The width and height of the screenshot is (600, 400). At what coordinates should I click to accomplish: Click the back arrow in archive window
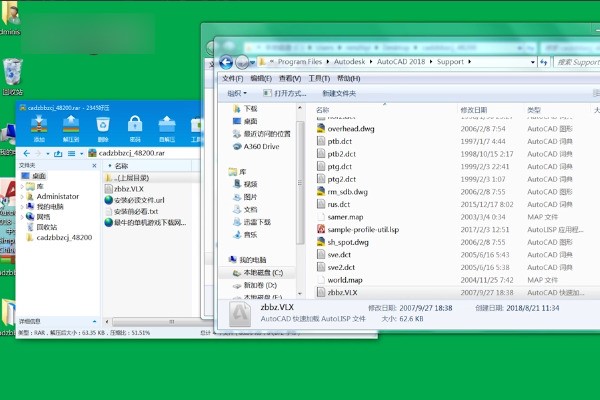pos(26,153)
